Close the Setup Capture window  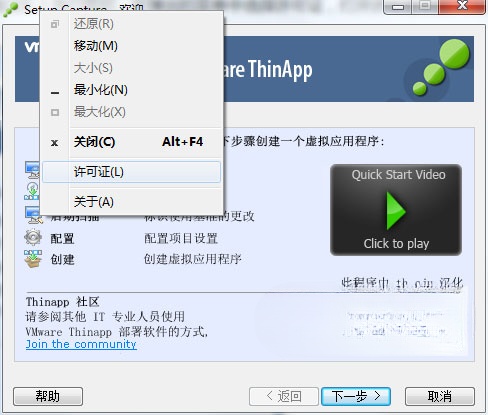point(462,7)
